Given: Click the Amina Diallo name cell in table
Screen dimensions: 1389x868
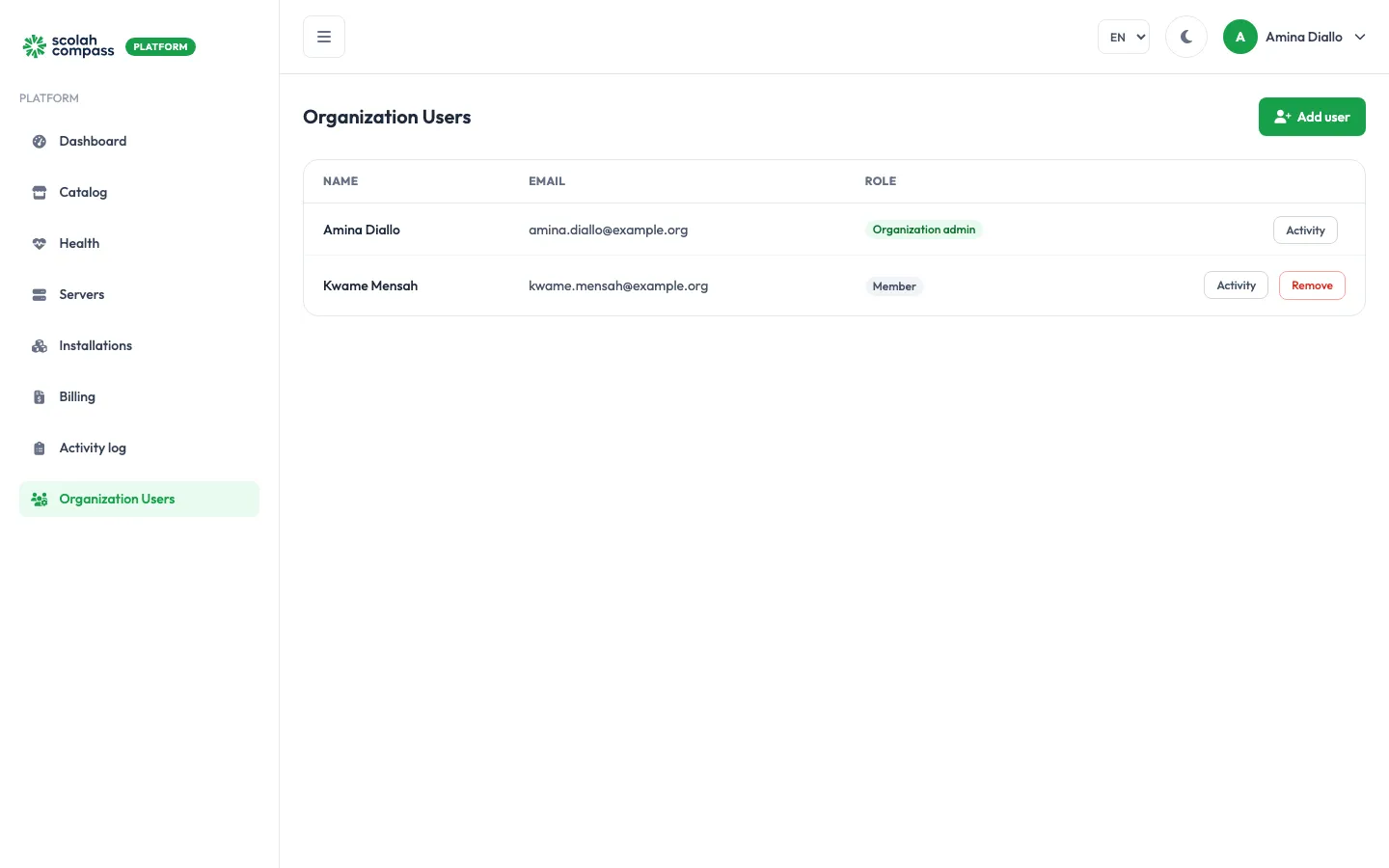Looking at the screenshot, I should coord(362,231).
